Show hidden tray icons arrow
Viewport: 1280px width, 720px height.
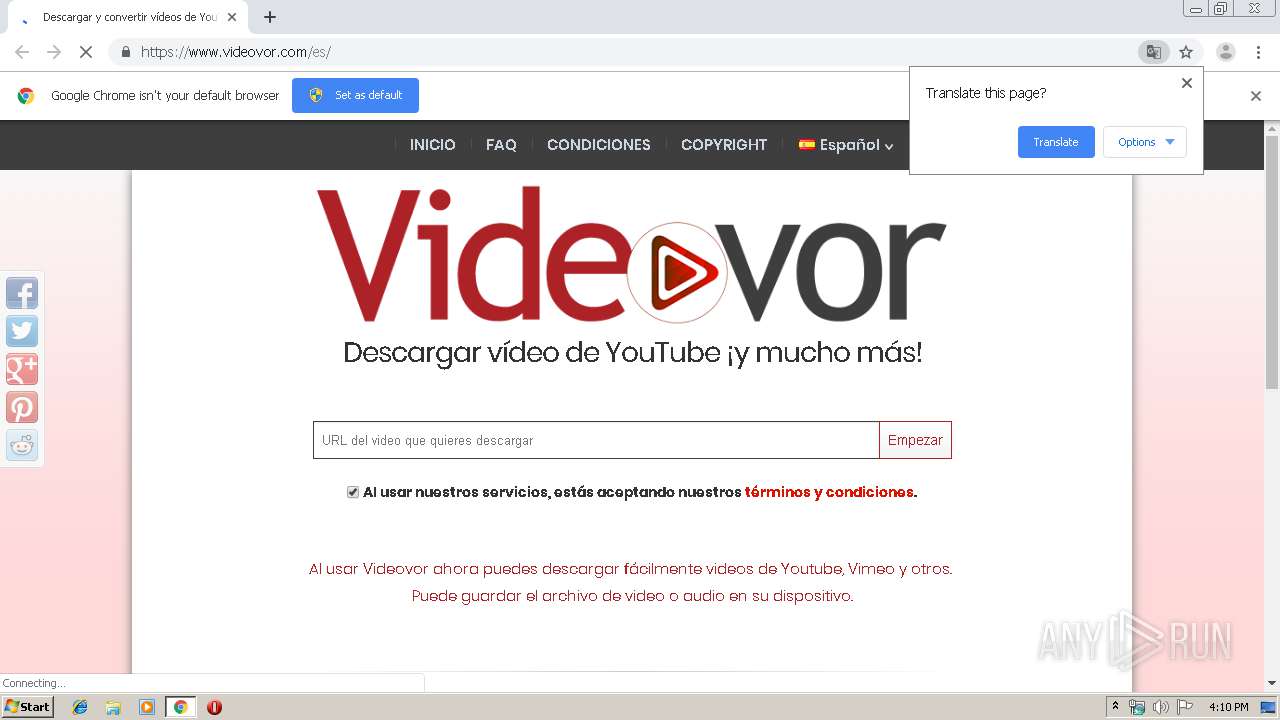(1115, 707)
